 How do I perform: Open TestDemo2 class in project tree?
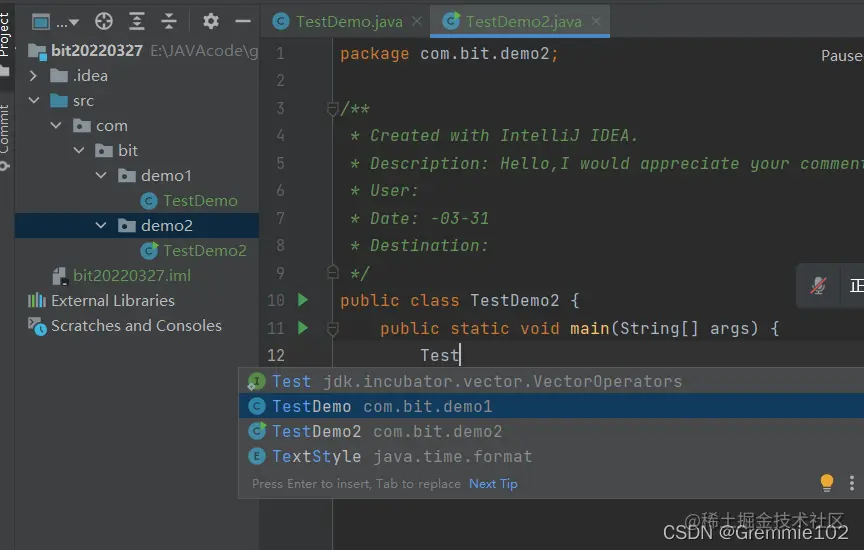pos(204,251)
